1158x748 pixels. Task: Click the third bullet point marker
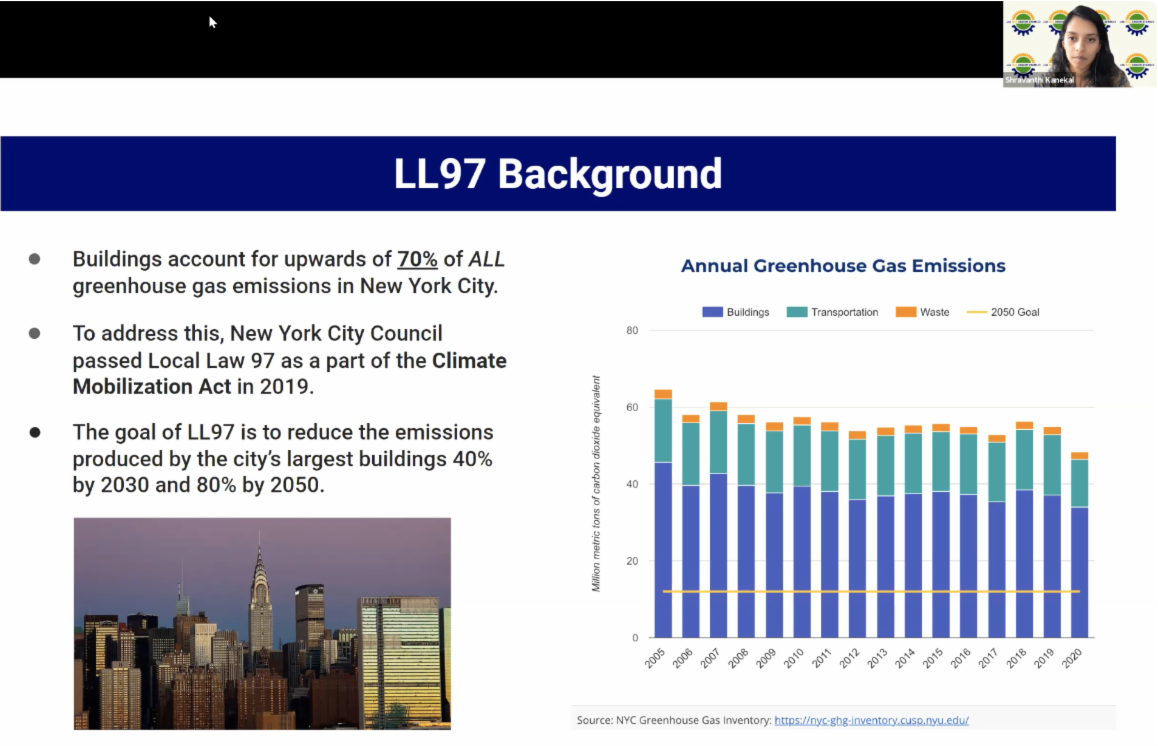click(x=35, y=433)
